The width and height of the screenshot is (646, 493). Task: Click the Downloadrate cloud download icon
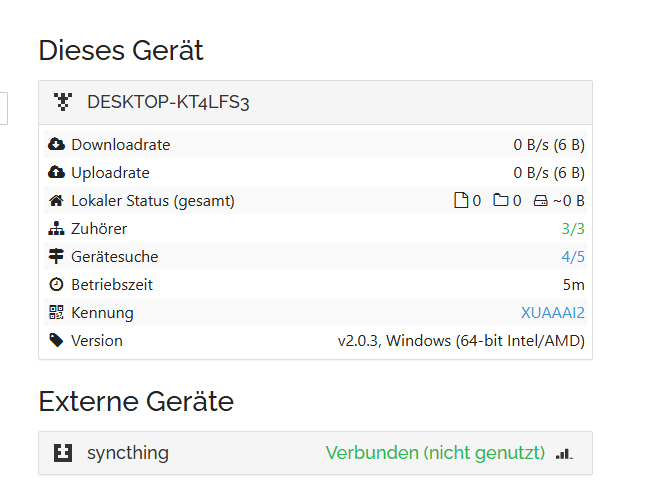click(56, 145)
